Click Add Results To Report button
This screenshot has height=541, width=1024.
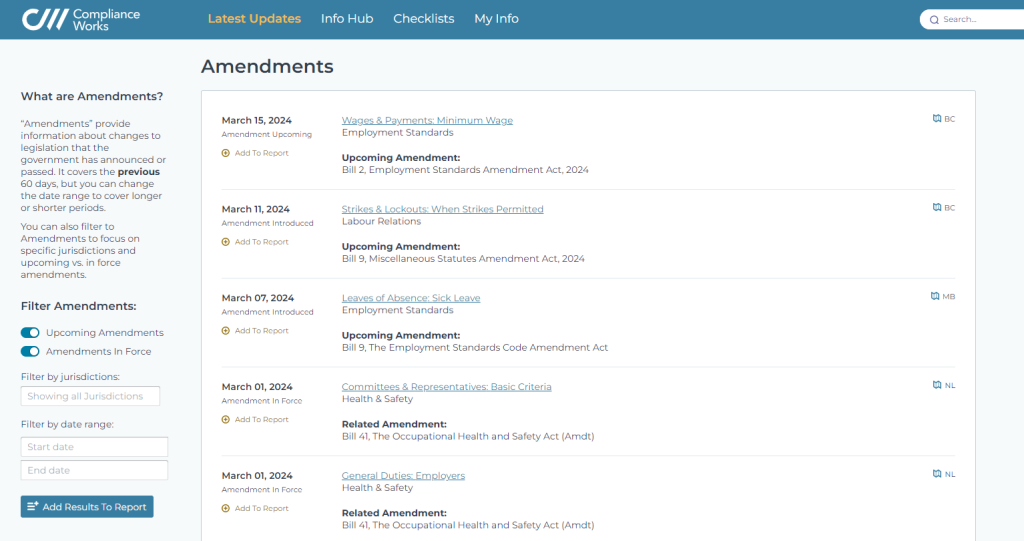pos(87,507)
